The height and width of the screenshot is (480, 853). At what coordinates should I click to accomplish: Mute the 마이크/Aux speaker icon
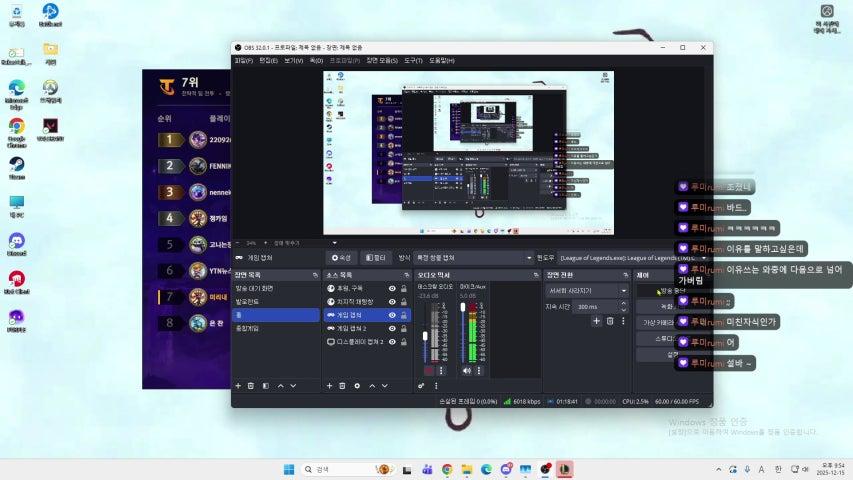466,370
